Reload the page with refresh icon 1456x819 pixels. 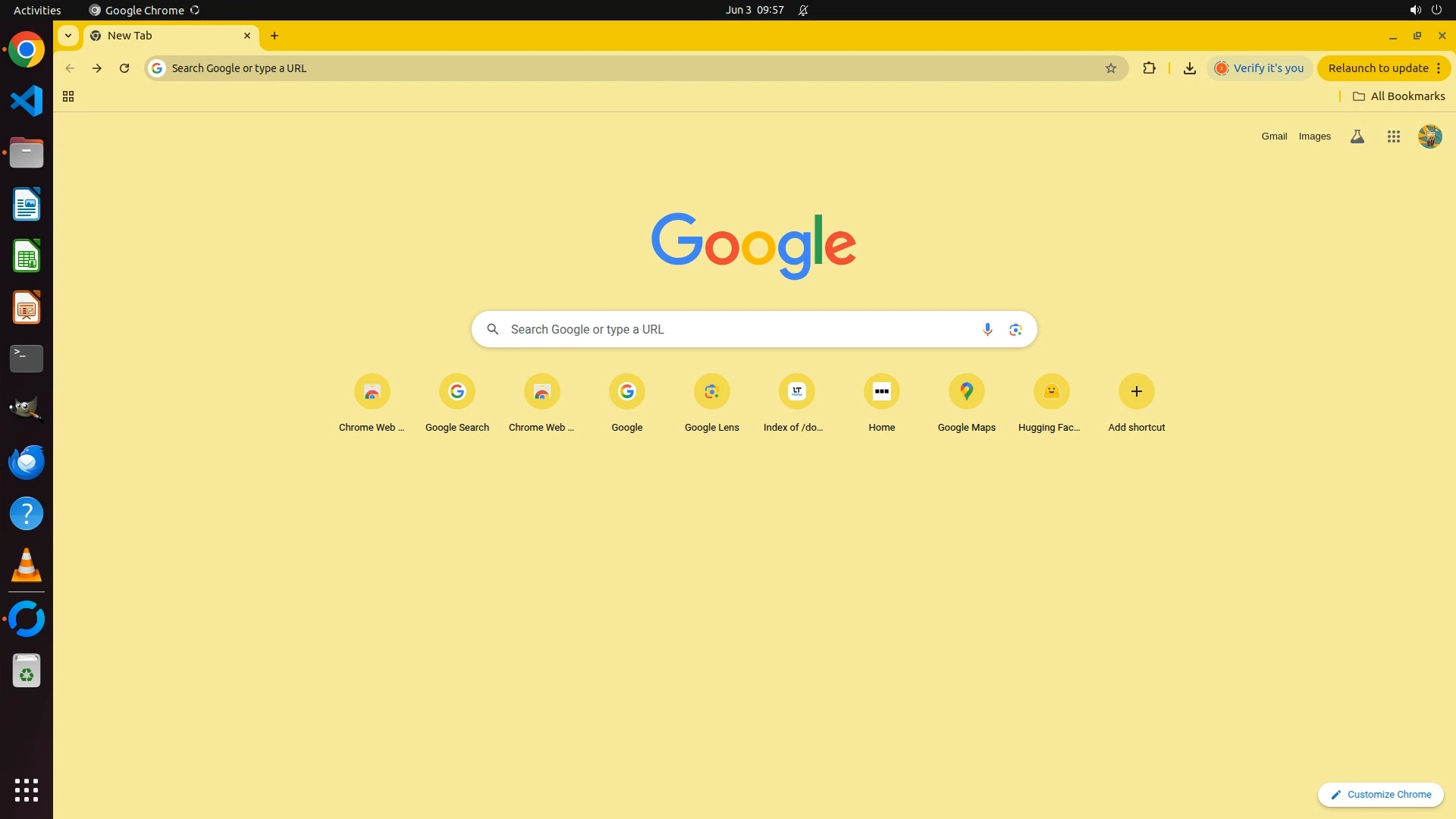coord(124,68)
